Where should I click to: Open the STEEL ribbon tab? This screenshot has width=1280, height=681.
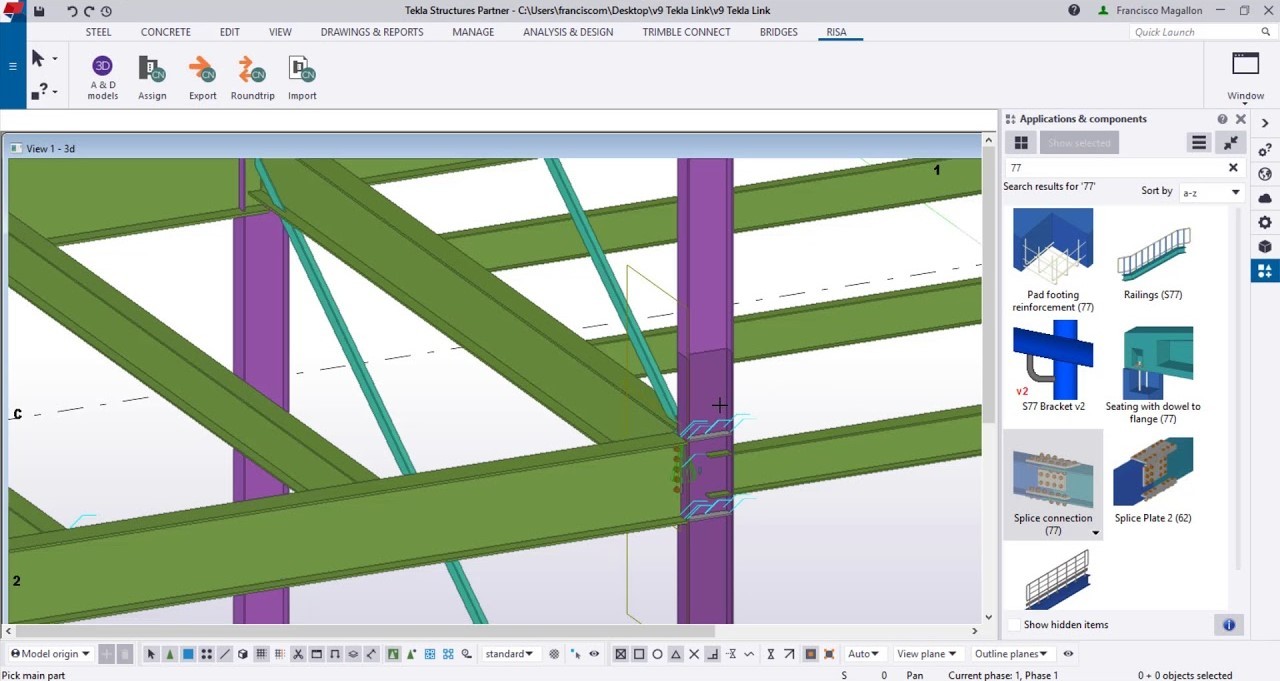(98, 32)
